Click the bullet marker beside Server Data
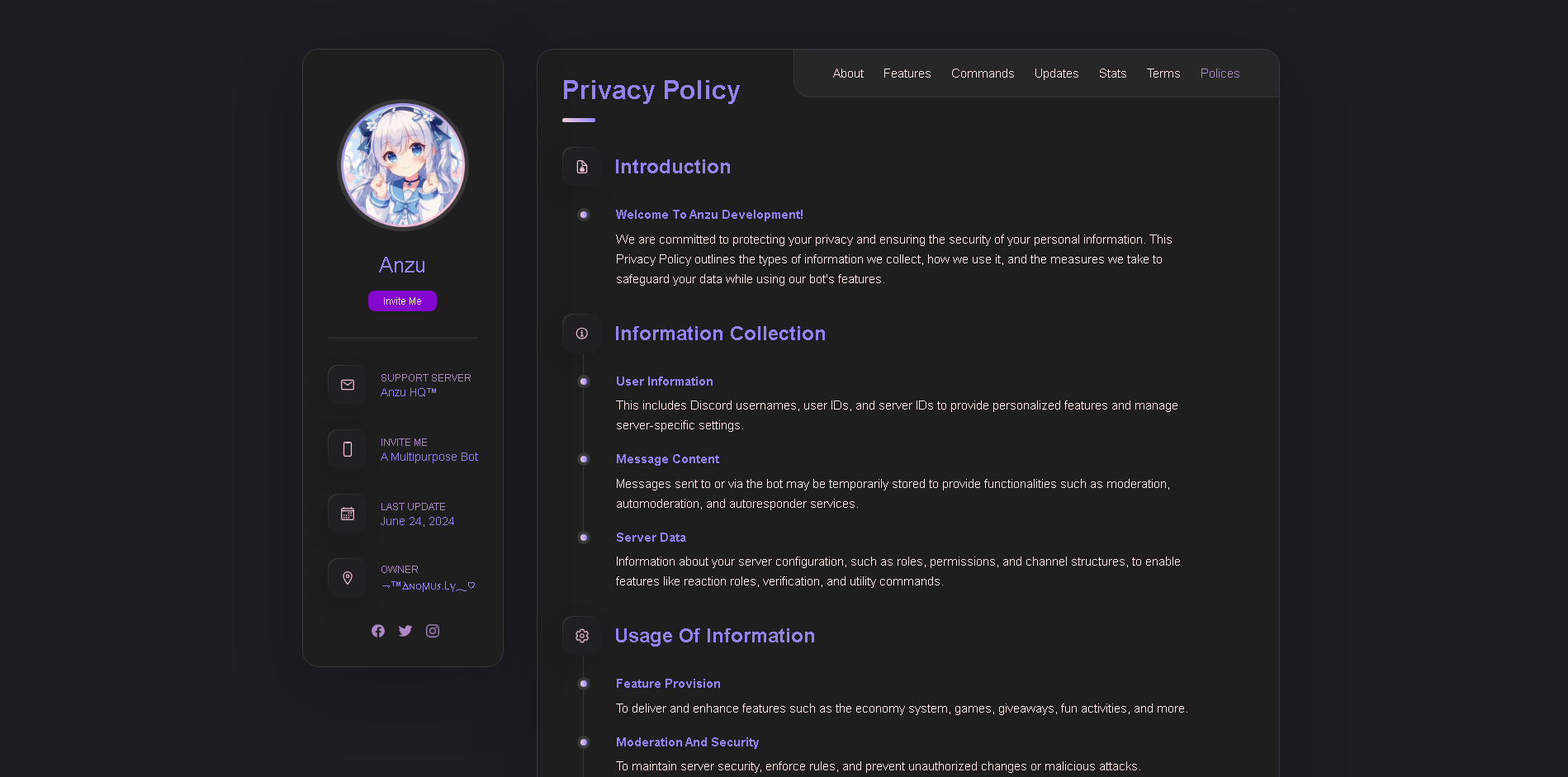Viewport: 1568px width, 777px height. [x=584, y=538]
